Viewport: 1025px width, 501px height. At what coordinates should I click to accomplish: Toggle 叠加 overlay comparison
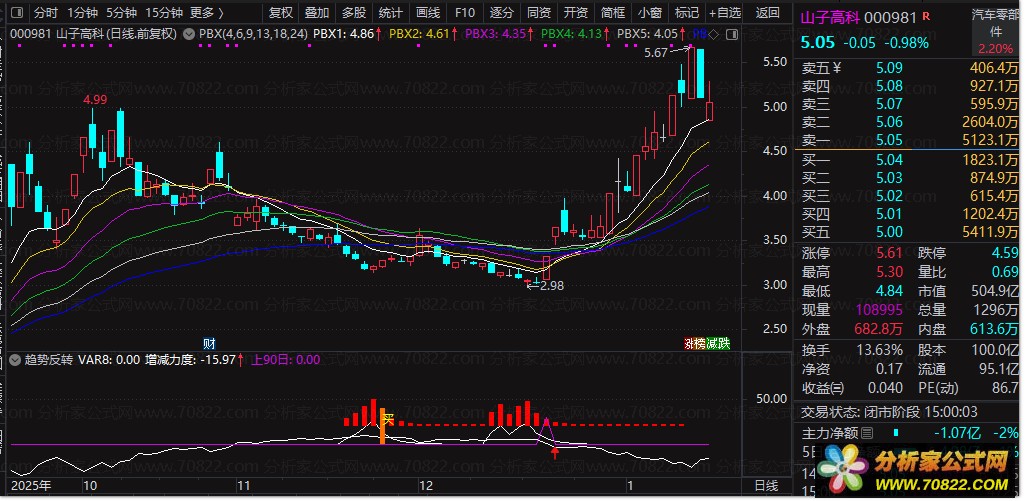pyautogui.click(x=316, y=13)
